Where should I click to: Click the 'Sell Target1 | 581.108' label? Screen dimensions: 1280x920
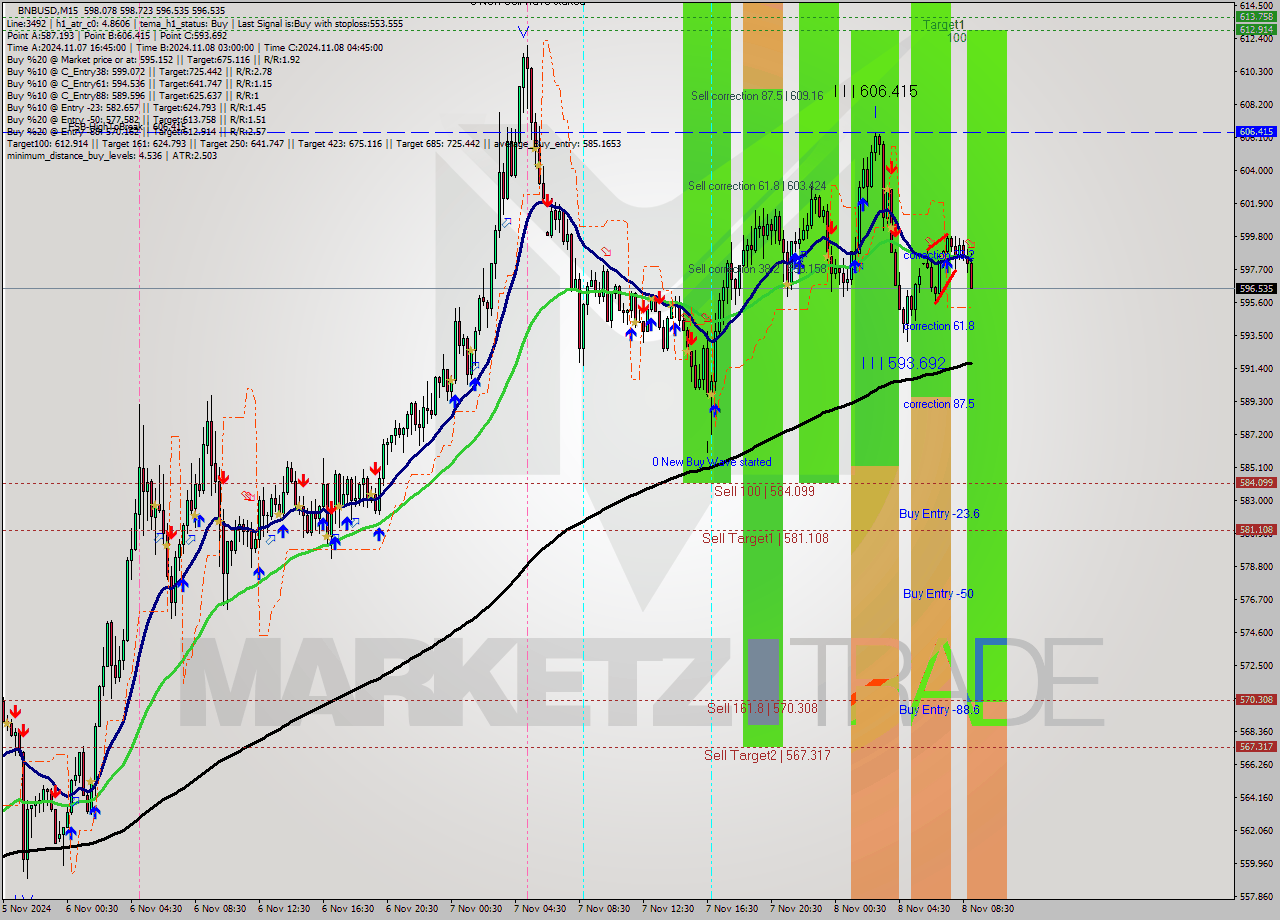click(765, 538)
